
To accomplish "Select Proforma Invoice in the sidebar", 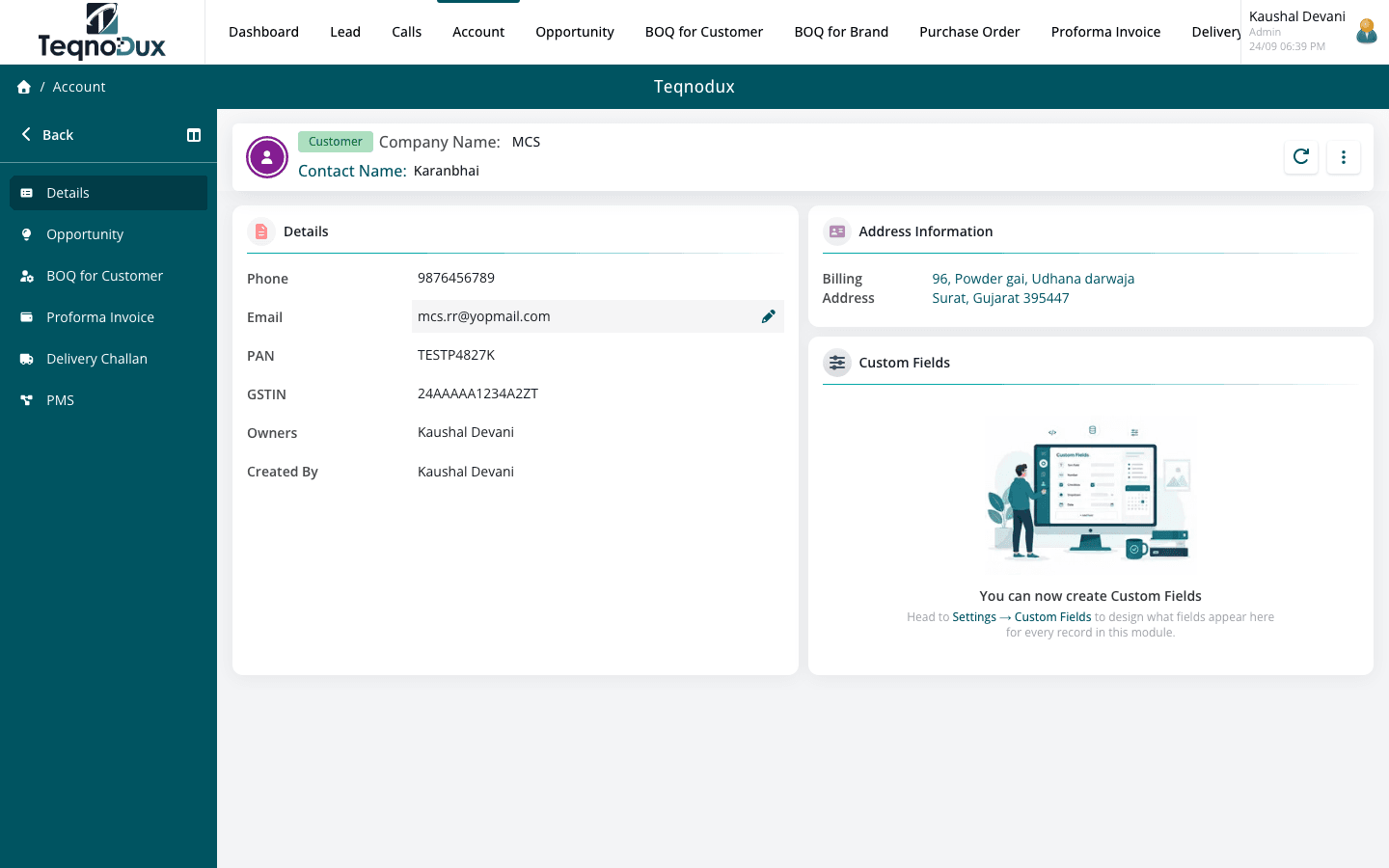I will click(108, 317).
